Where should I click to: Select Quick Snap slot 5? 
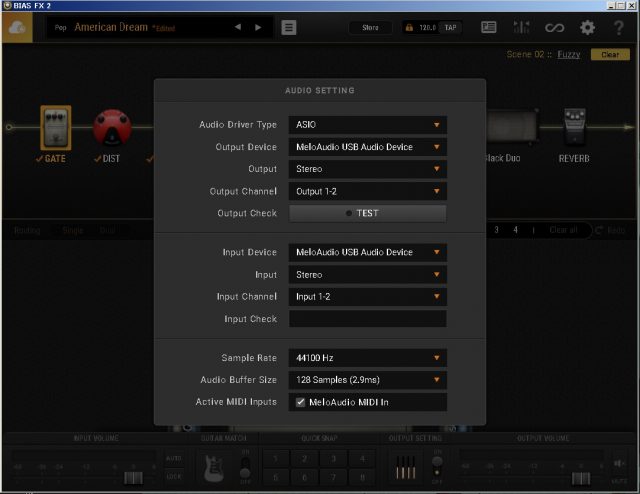pos(276,477)
